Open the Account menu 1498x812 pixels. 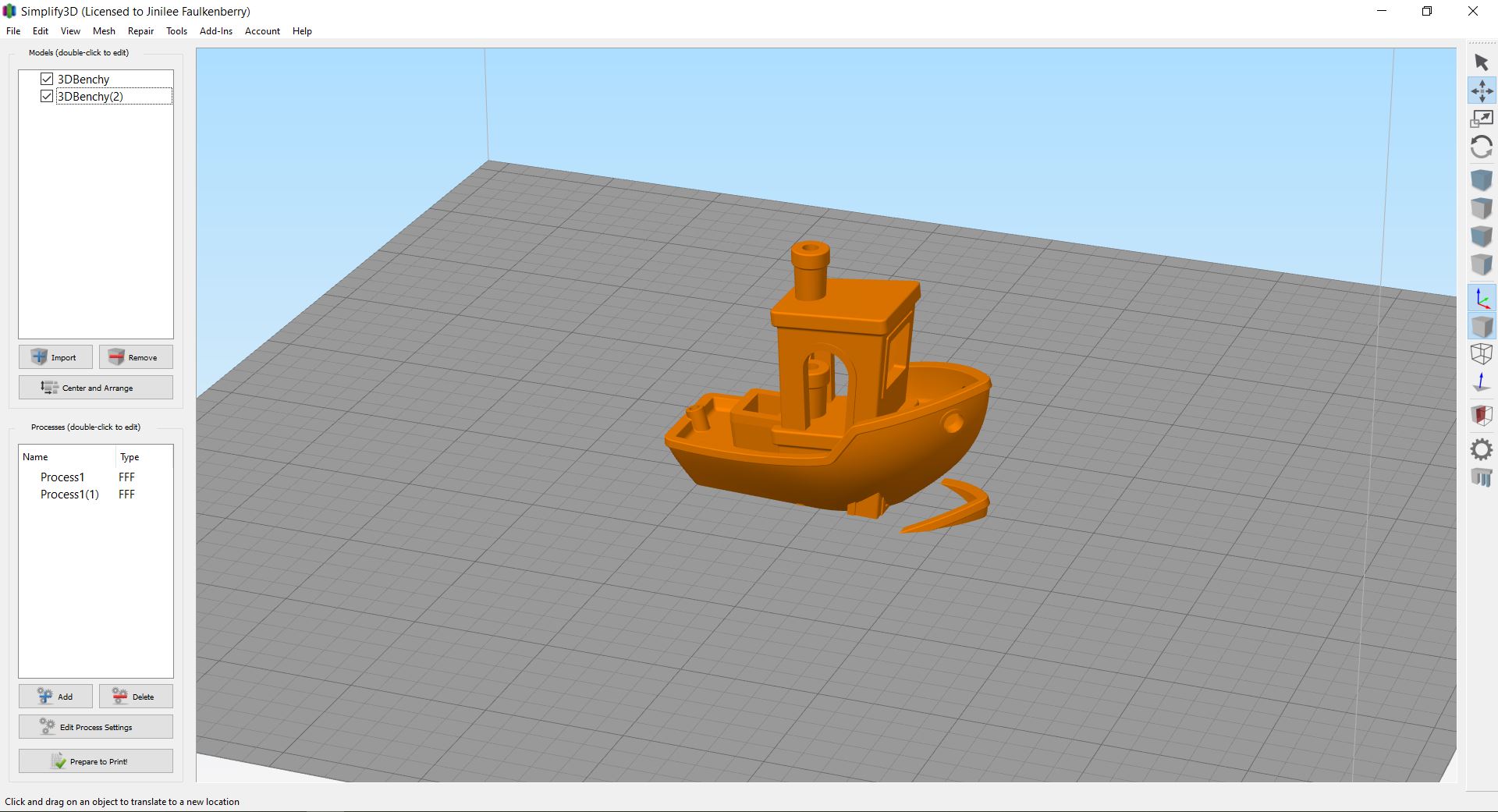[262, 31]
